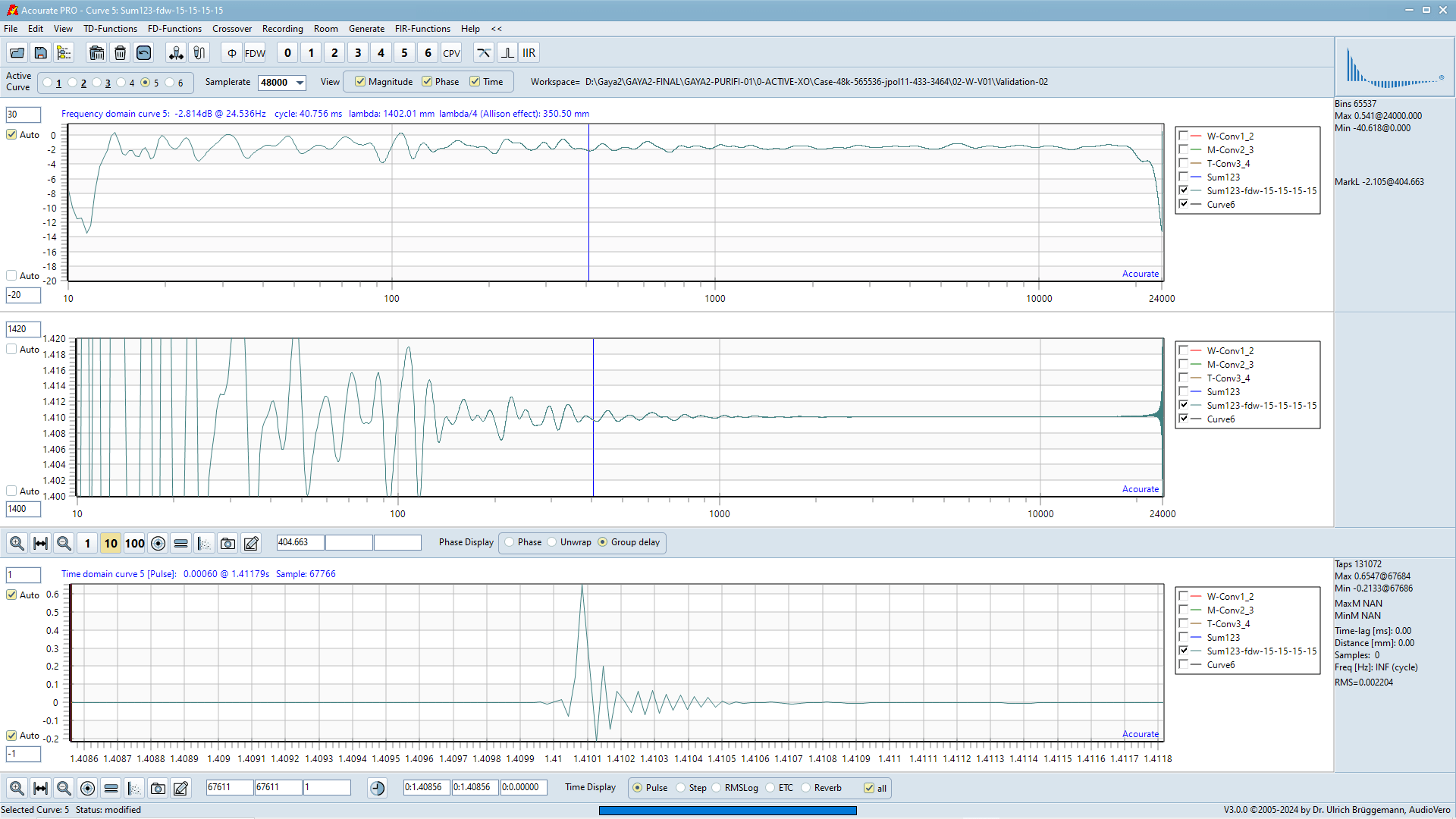Click the CPV toolbar button
1456x819 pixels.
coord(452,53)
